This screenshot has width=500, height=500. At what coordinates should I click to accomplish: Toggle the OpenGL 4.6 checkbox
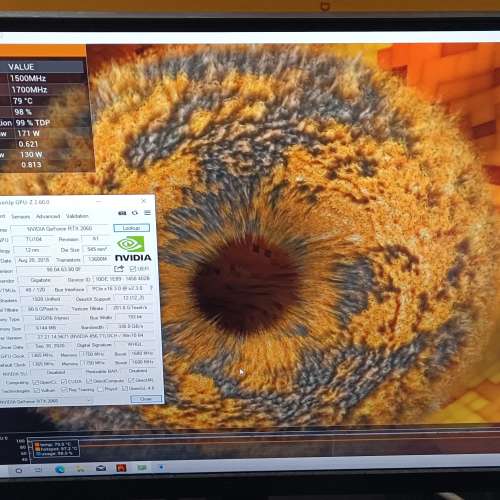pyautogui.click(x=125, y=388)
